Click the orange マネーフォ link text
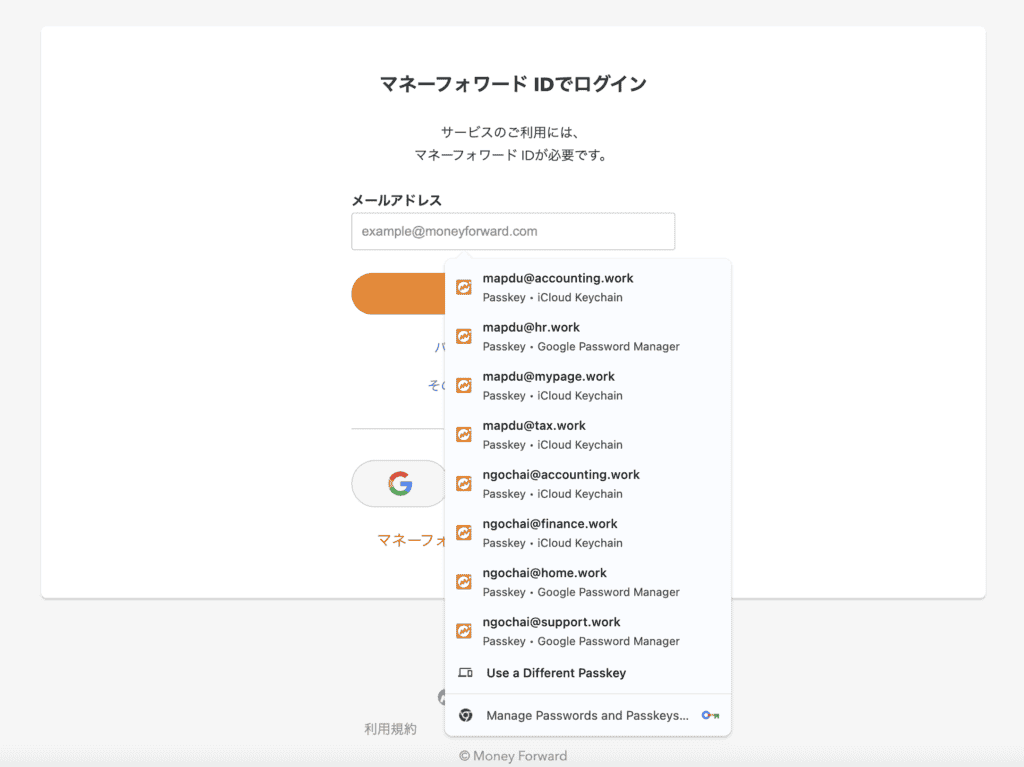The height and width of the screenshot is (767, 1024). pos(411,540)
